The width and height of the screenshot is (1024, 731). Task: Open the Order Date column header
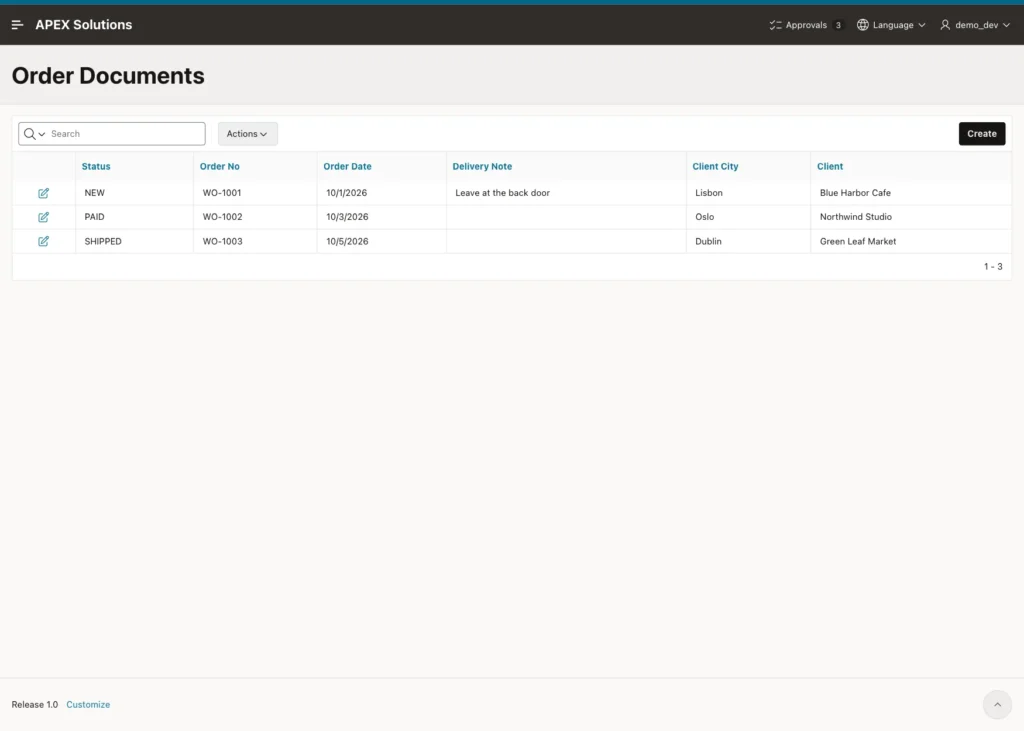pos(347,167)
